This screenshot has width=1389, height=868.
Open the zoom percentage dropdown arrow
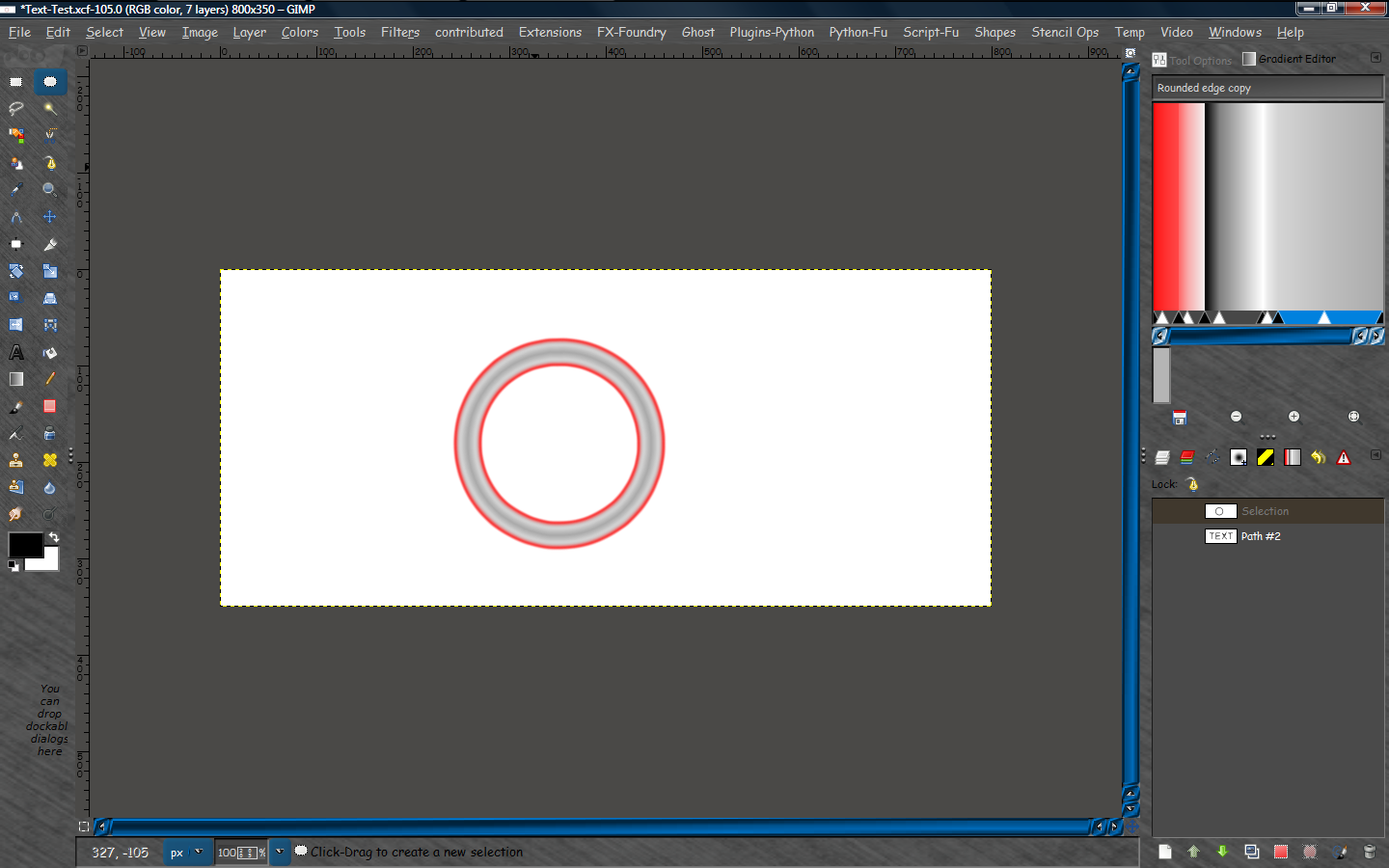pos(280,852)
